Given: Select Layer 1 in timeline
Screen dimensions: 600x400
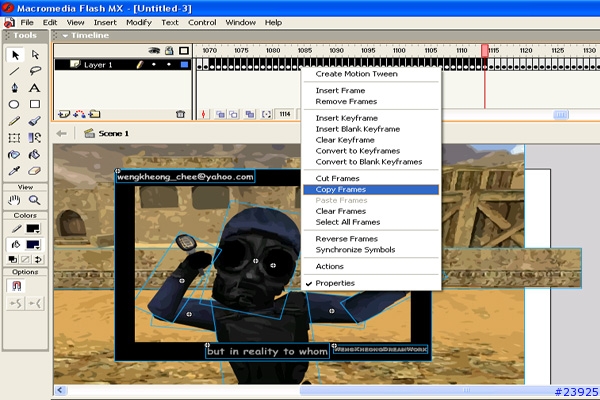Looking at the screenshot, I should [x=98, y=65].
